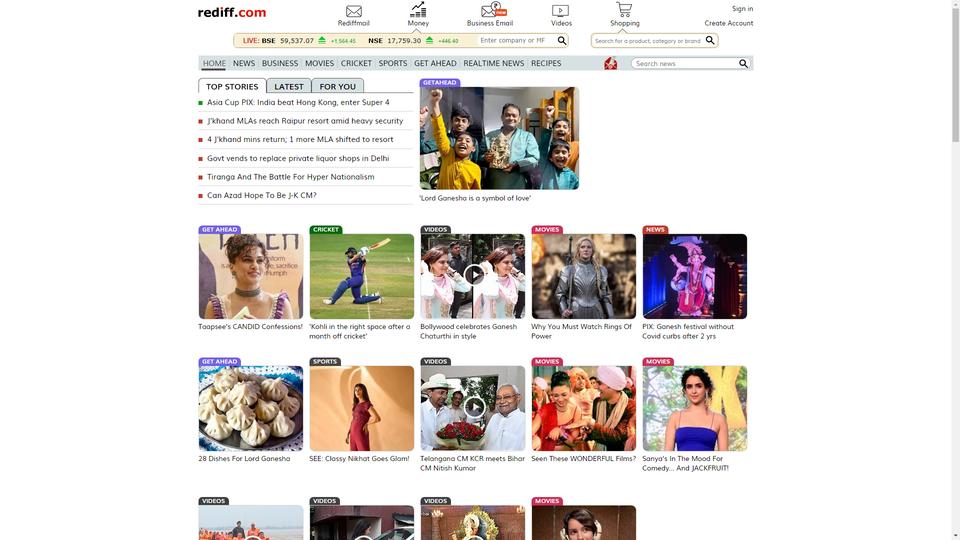Open the Seen These WONDERFUL Films thumbnail

583,408
